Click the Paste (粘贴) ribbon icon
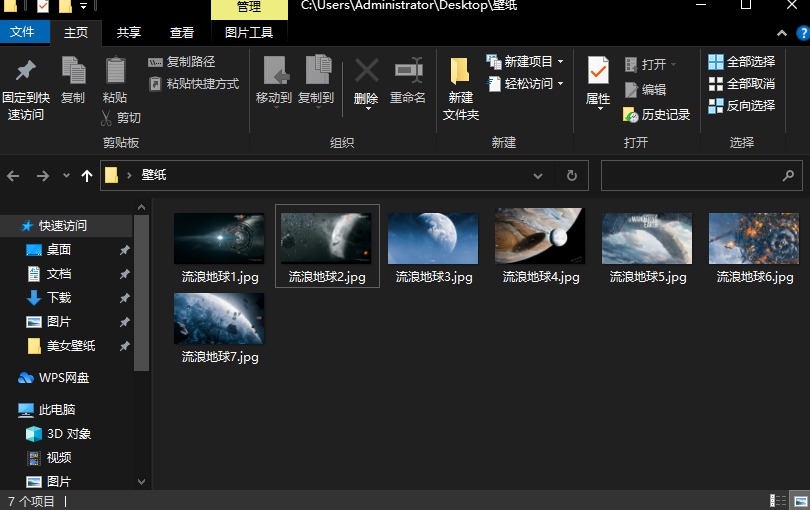 coord(115,70)
